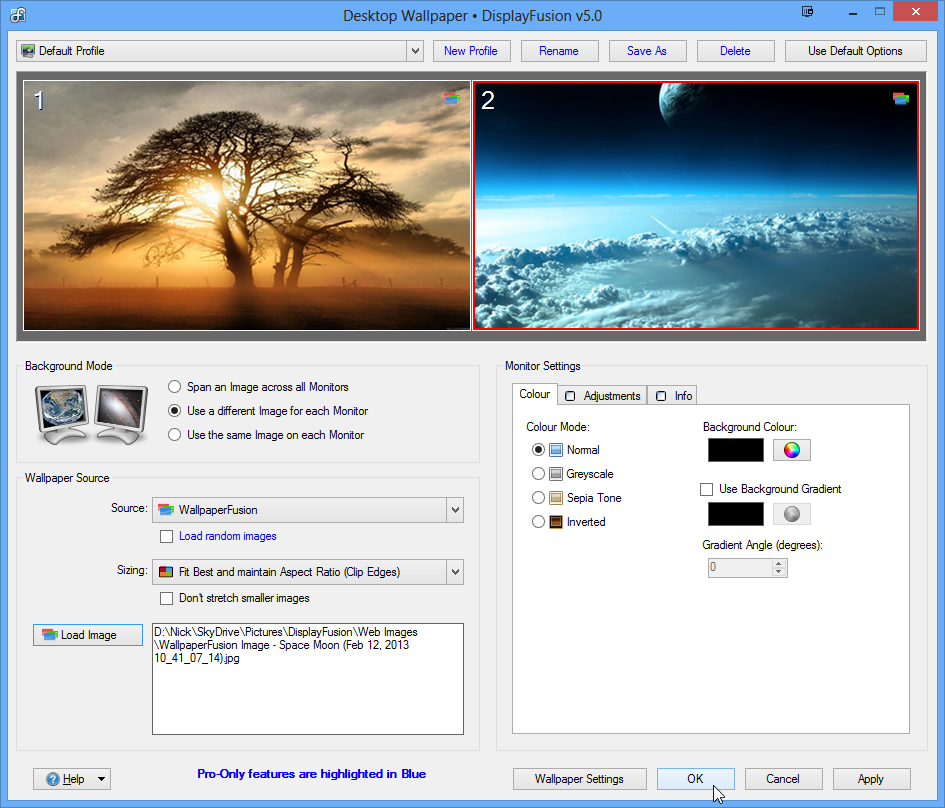Open the Sizing Fit Best dropdown
Screen dimensions: 945x808
[455, 572]
